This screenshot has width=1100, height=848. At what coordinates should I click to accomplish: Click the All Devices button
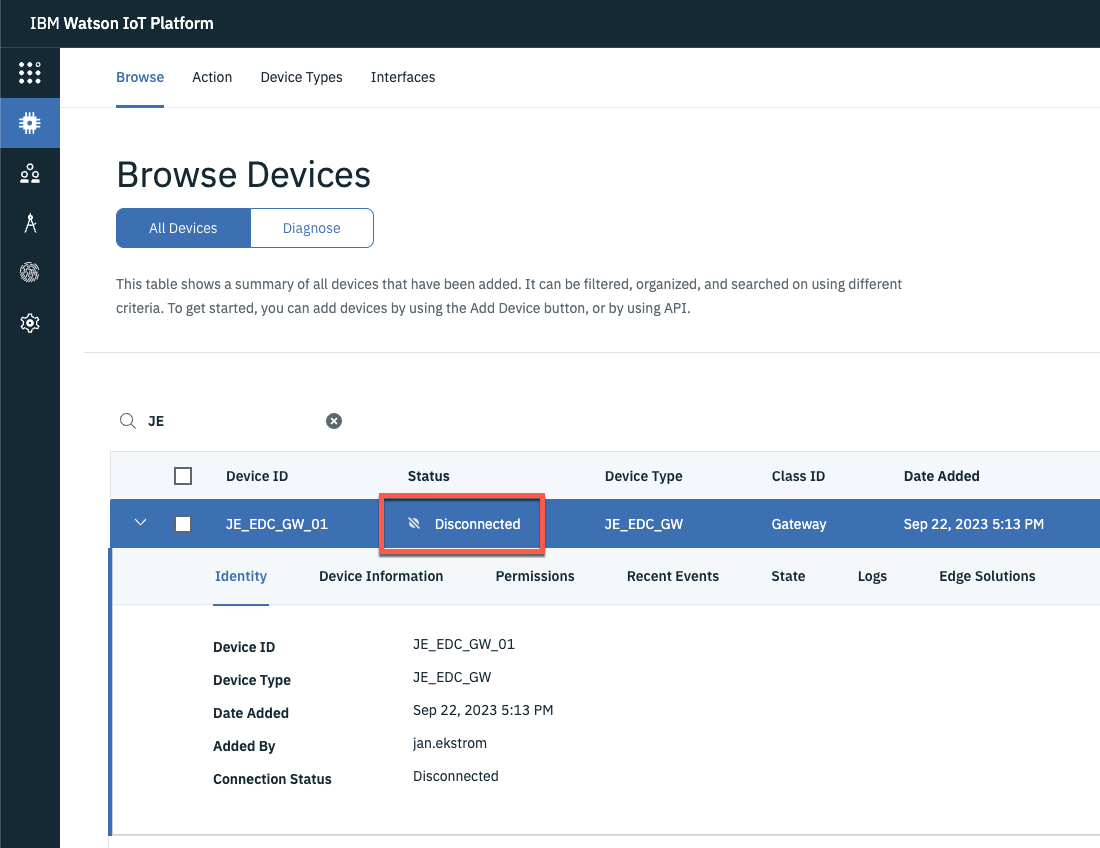183,228
